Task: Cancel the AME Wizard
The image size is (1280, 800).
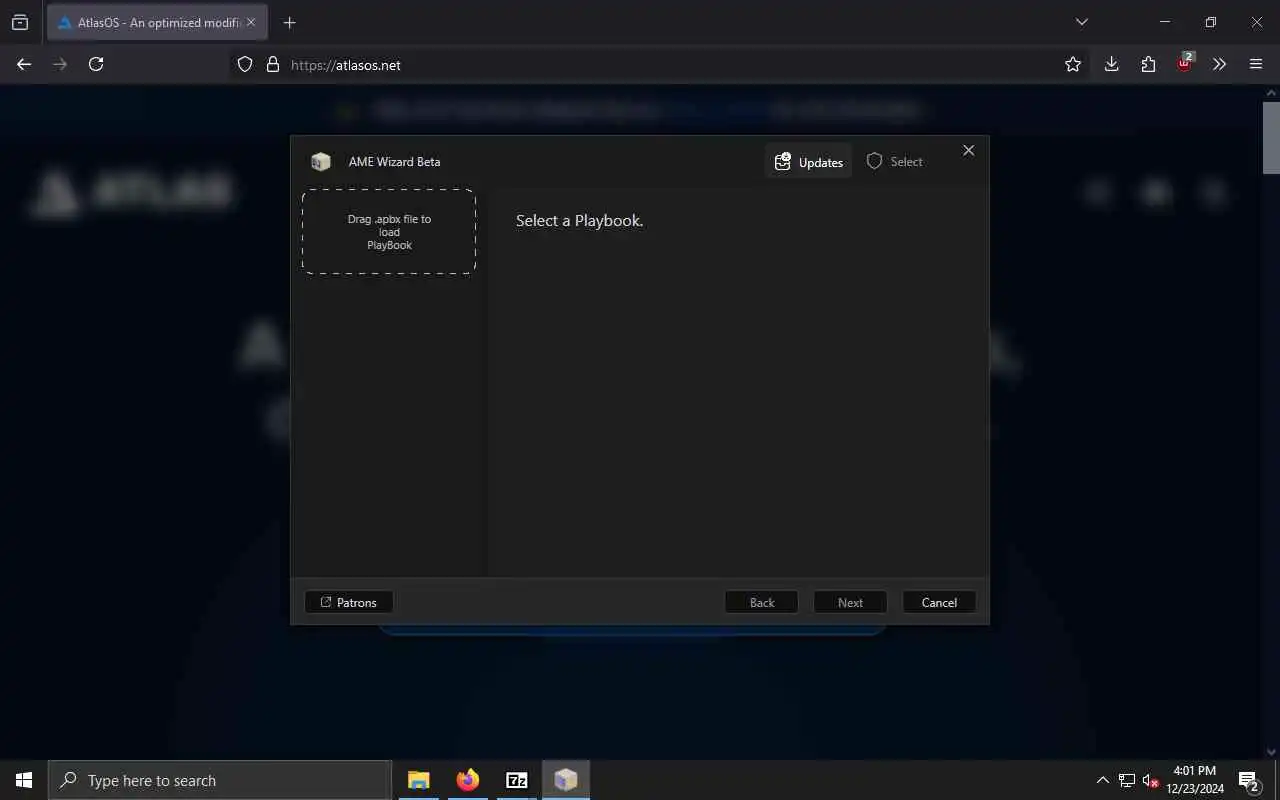Action: 939,602
